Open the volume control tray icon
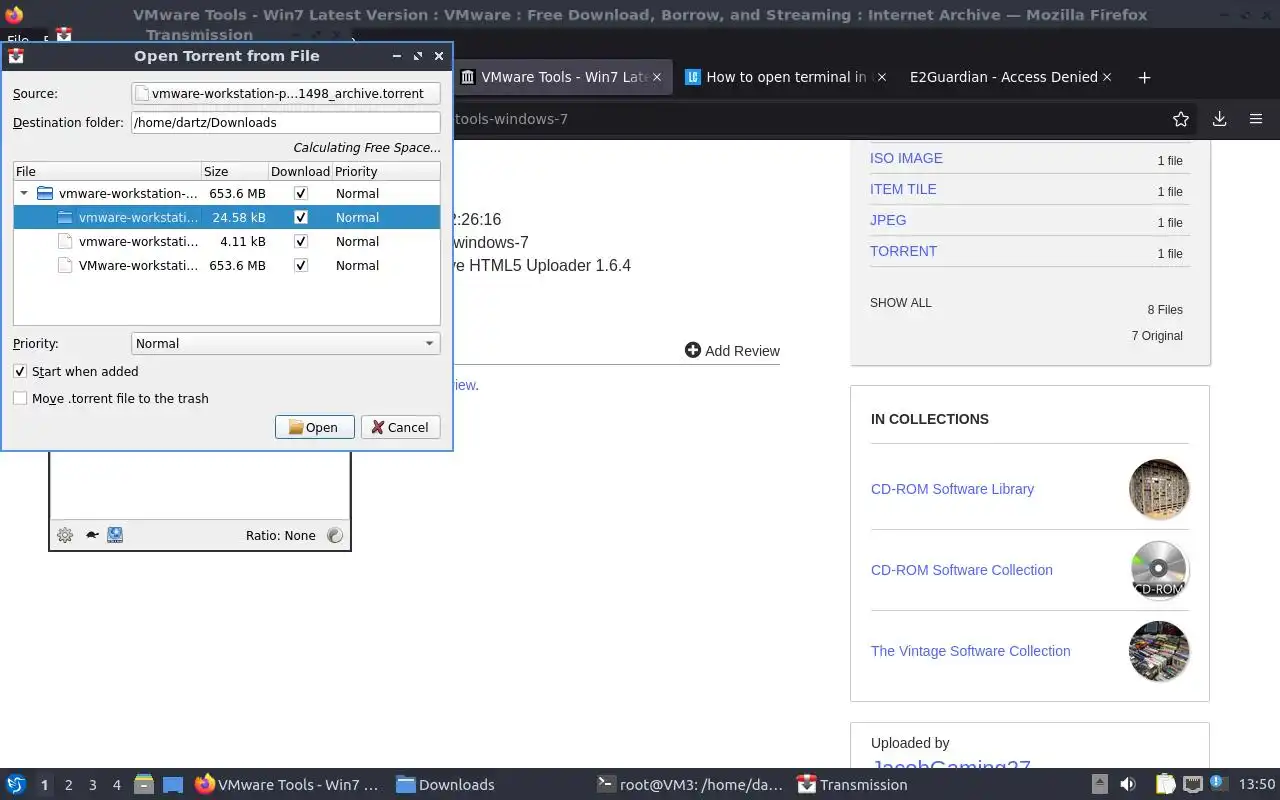Screen dimensions: 1280x800 (x=1128, y=784)
